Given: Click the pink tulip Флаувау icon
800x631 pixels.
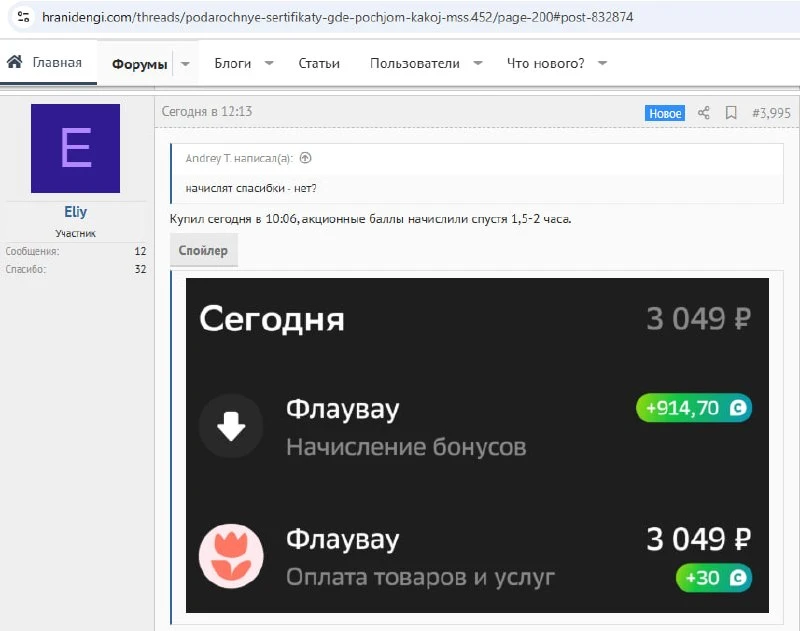Looking at the screenshot, I should [231, 556].
